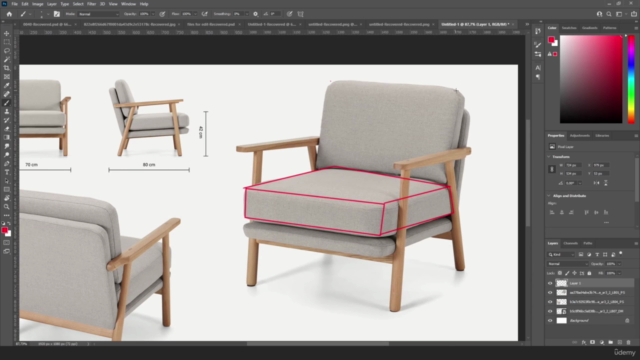Screen dimensions: 640x360
Task: Open the Image menu
Action: tap(37, 4)
